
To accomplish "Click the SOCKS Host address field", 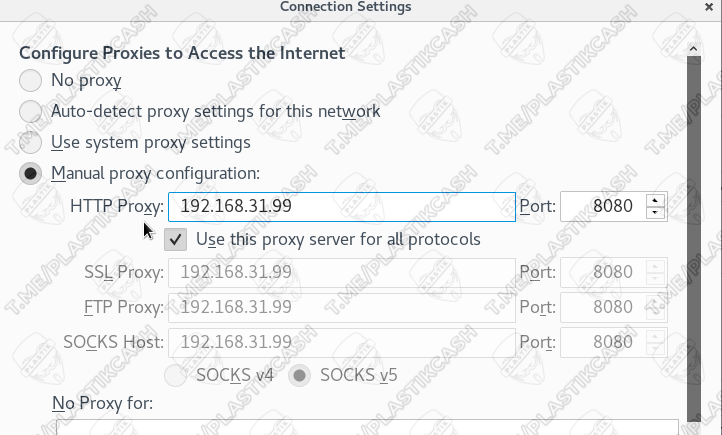I will pyautogui.click(x=341, y=342).
